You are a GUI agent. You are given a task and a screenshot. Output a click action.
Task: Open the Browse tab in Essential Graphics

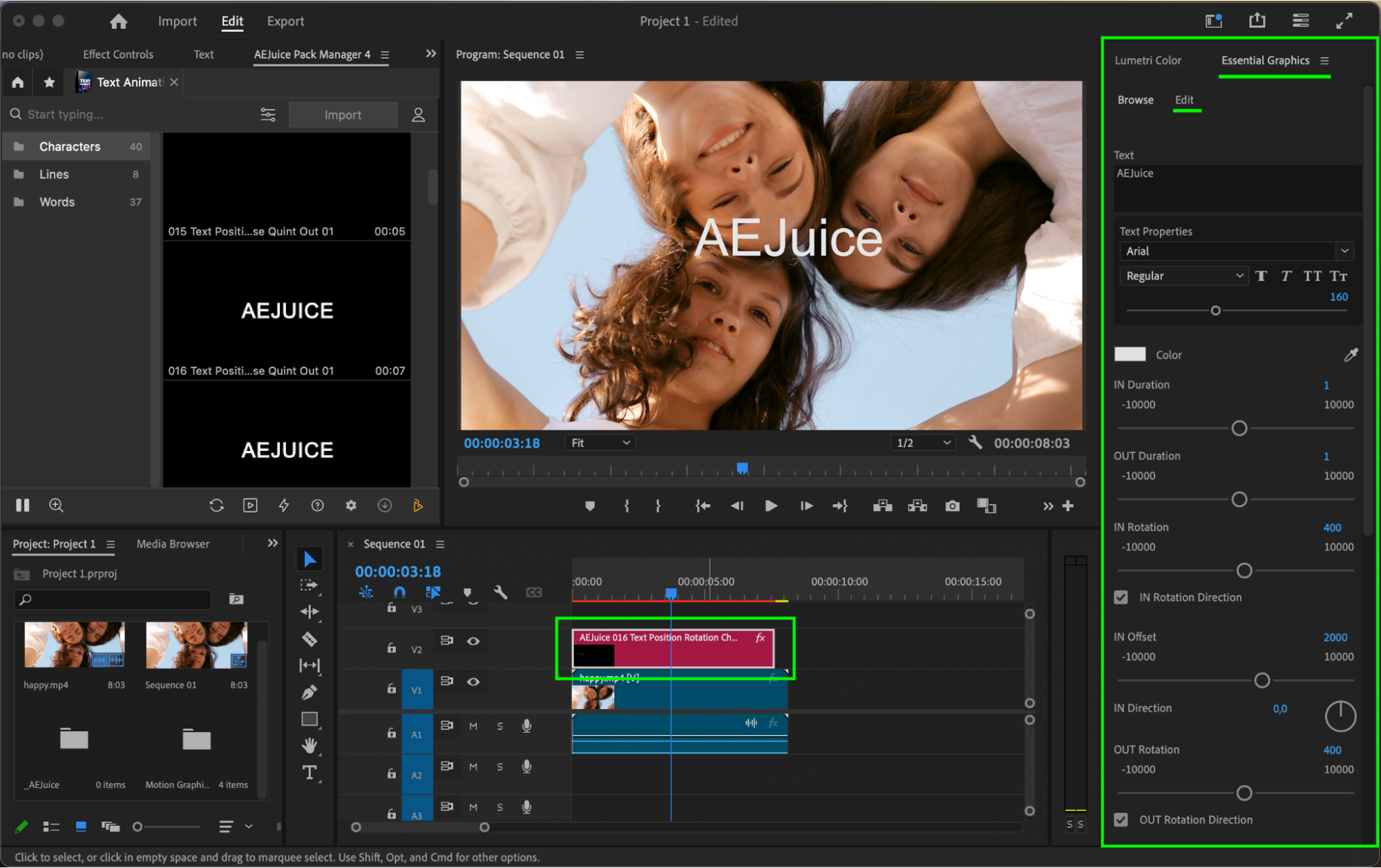tap(1135, 100)
